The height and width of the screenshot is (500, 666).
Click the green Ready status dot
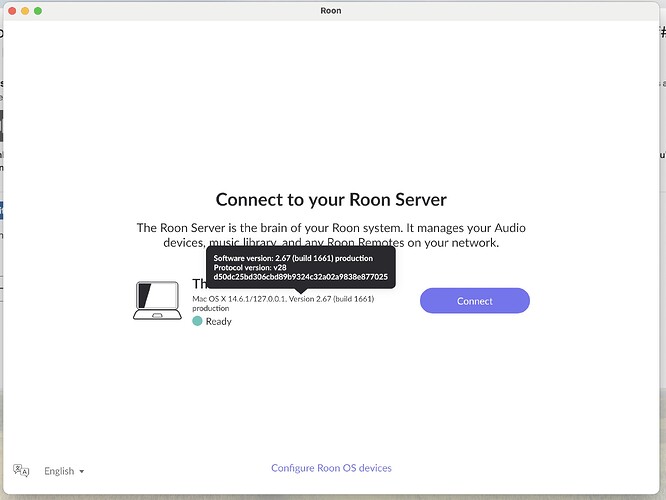[197, 321]
